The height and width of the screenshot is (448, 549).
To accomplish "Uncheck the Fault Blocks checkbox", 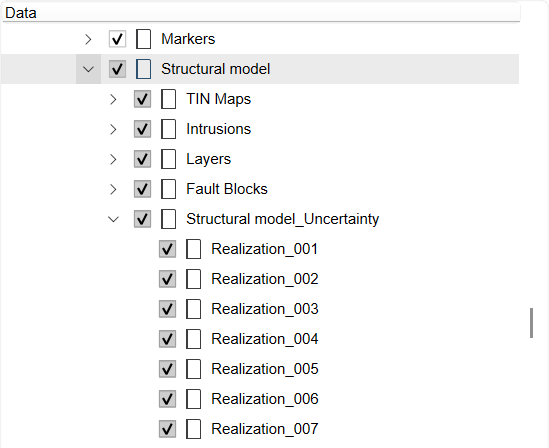I will [x=143, y=189].
